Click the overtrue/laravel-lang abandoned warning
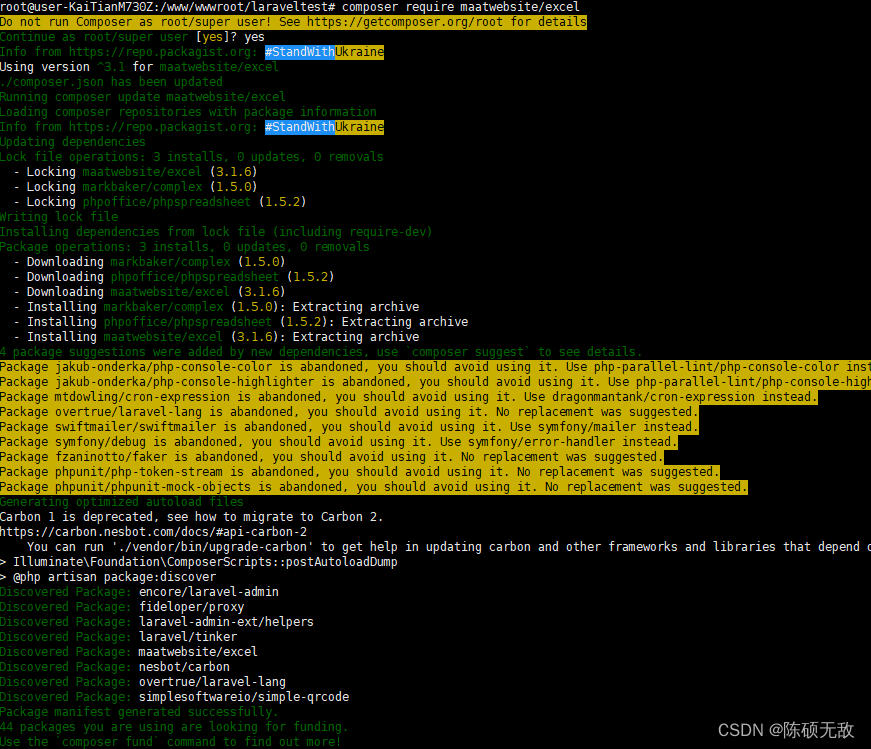Viewport: 871px width, 749px height. coord(349,412)
